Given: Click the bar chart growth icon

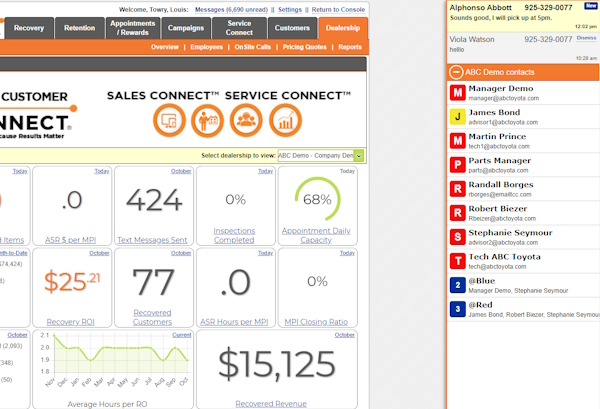Looking at the screenshot, I should (286, 121).
